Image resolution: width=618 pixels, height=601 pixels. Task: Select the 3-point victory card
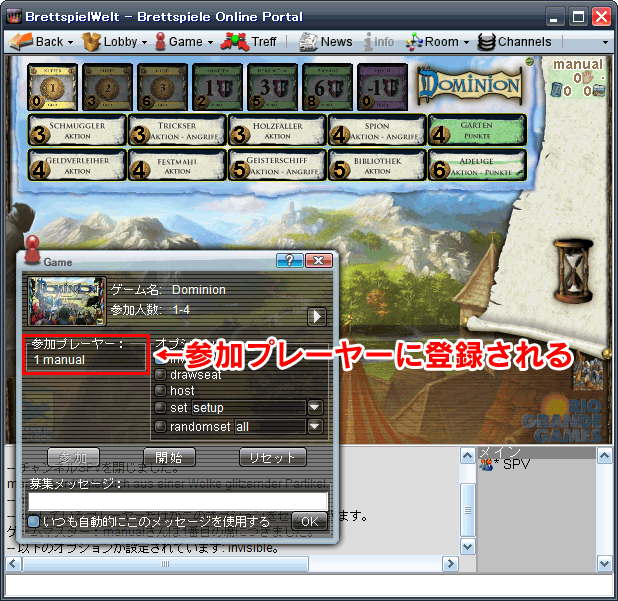272,87
